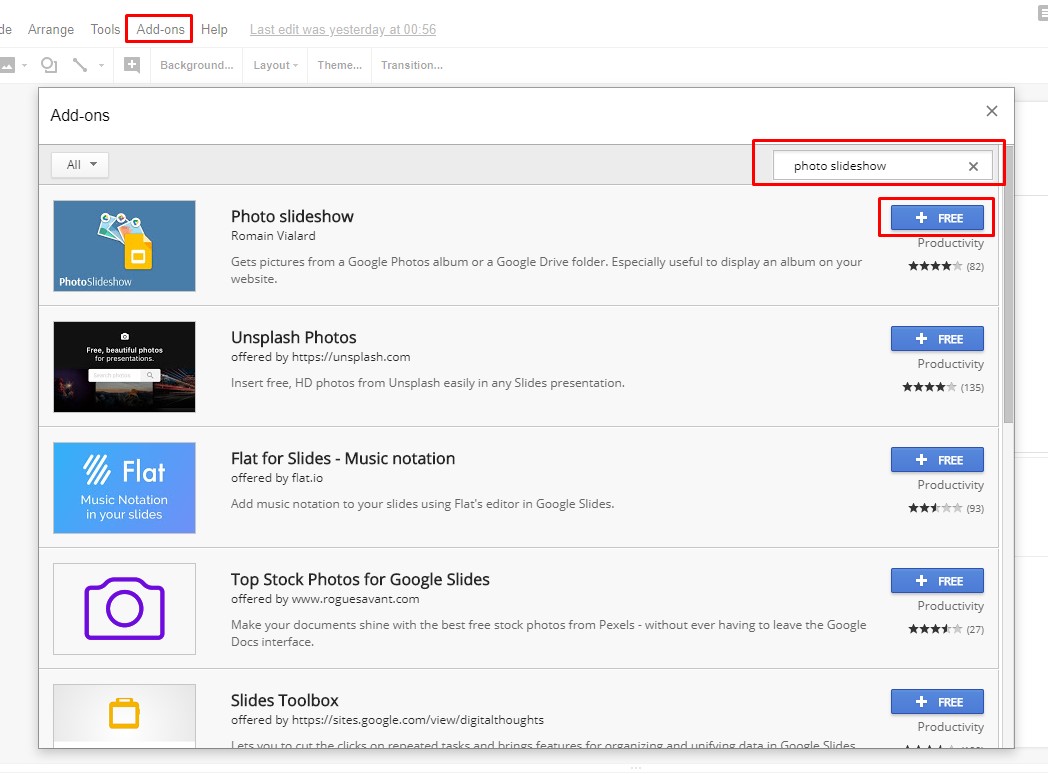
Task: Click offered by flat.io text
Action: [x=277, y=478]
